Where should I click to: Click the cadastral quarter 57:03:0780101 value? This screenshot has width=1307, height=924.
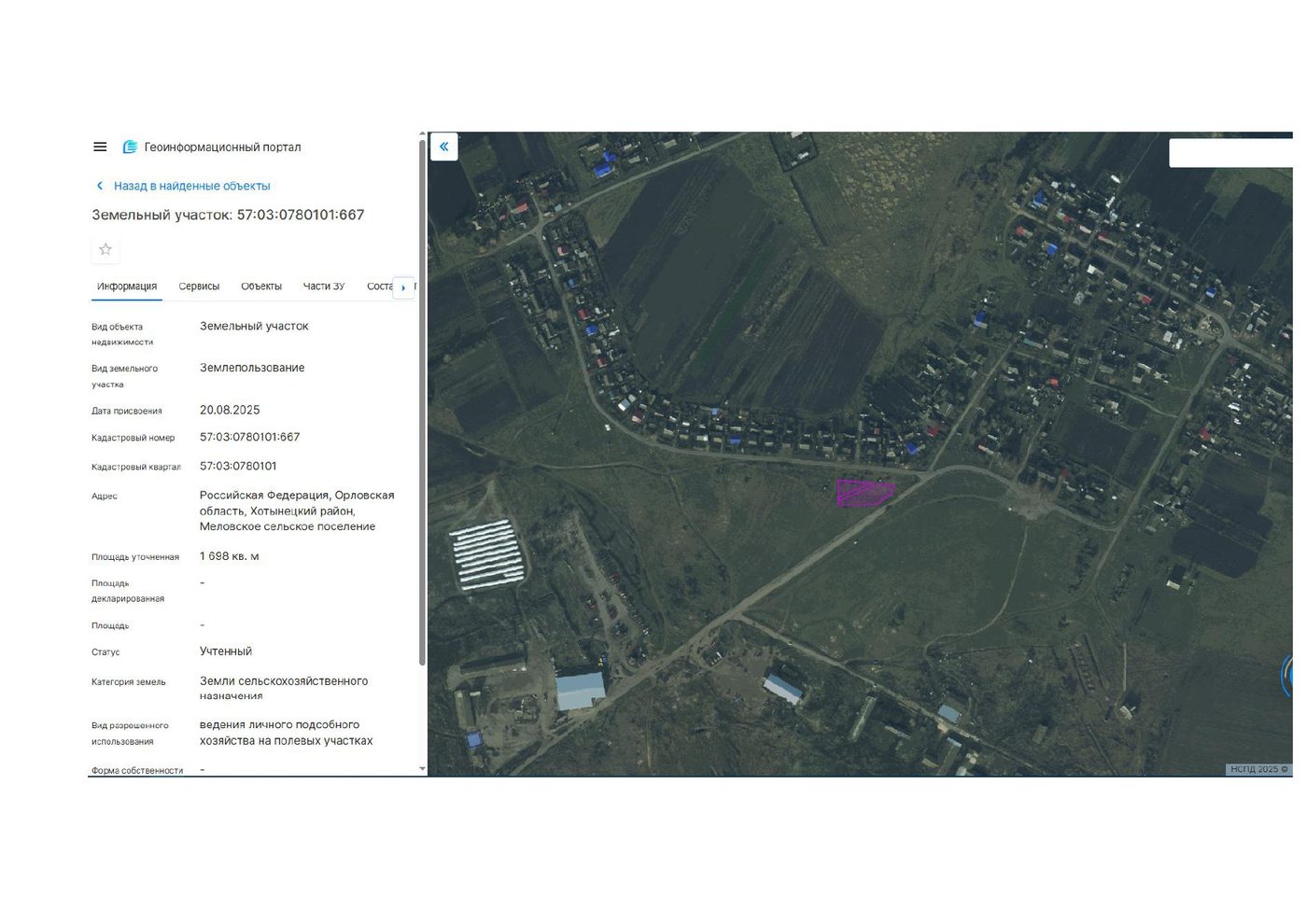click(x=238, y=466)
